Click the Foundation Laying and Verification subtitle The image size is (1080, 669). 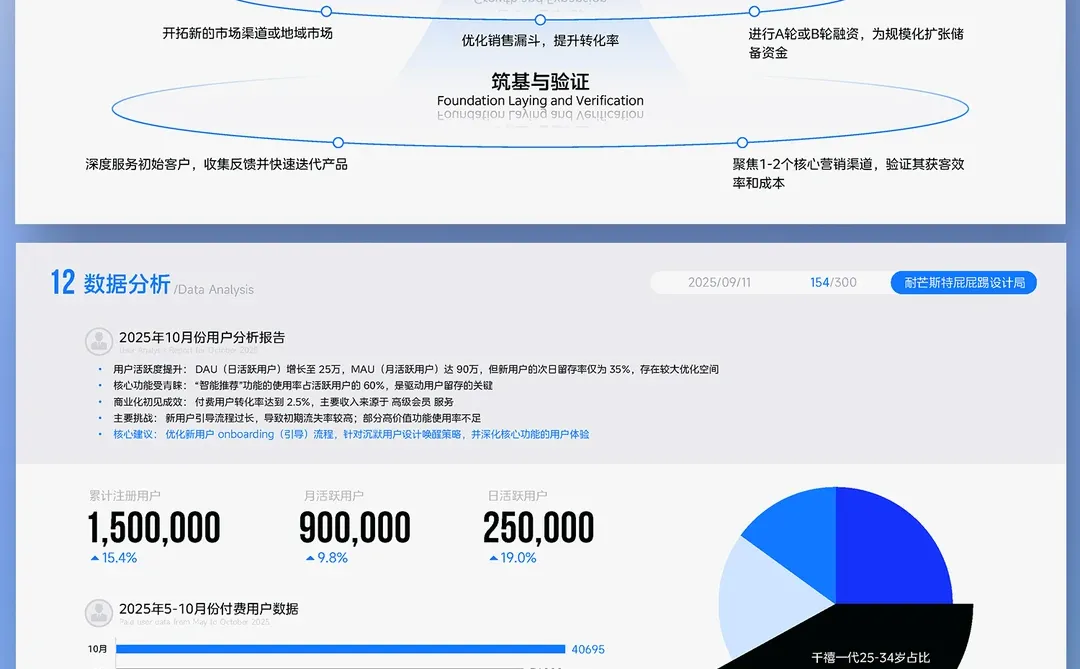pos(540,101)
